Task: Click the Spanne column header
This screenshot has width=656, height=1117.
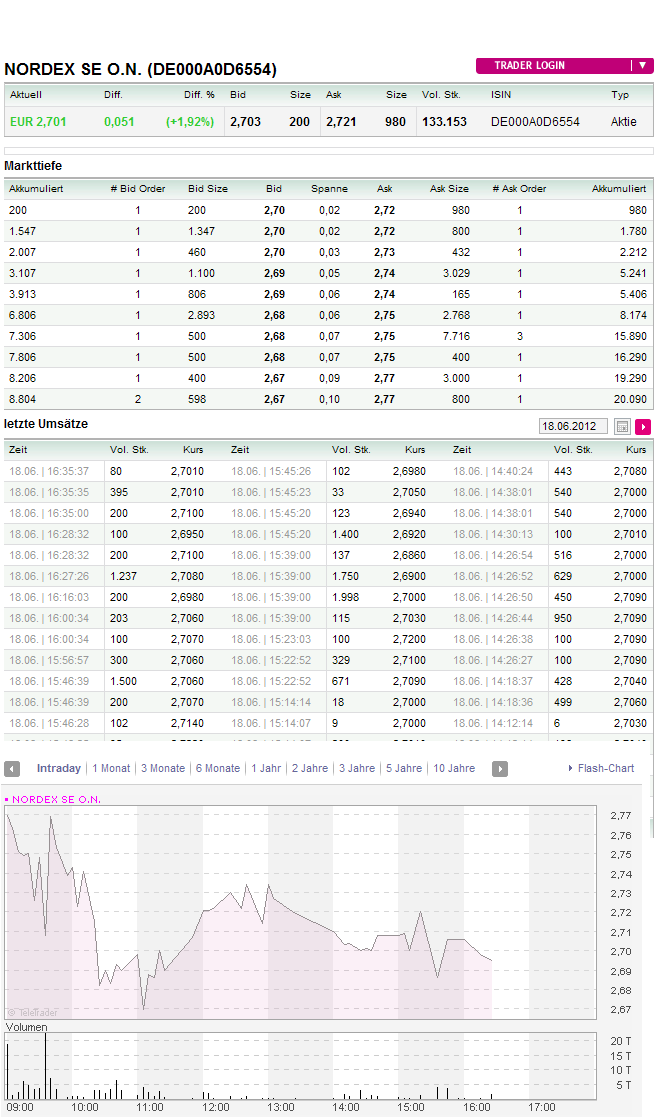Action: (x=329, y=189)
